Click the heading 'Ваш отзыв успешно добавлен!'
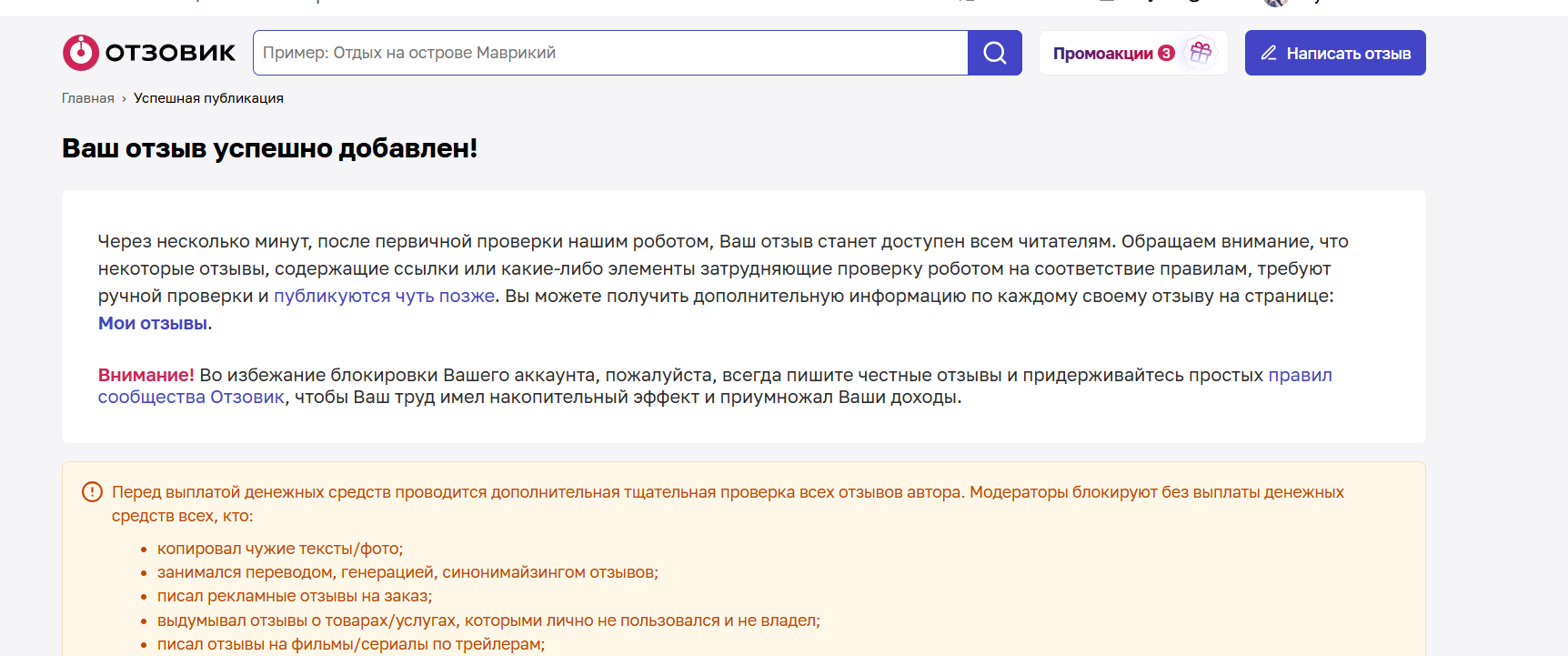This screenshot has height=656, width=1568. [x=270, y=148]
